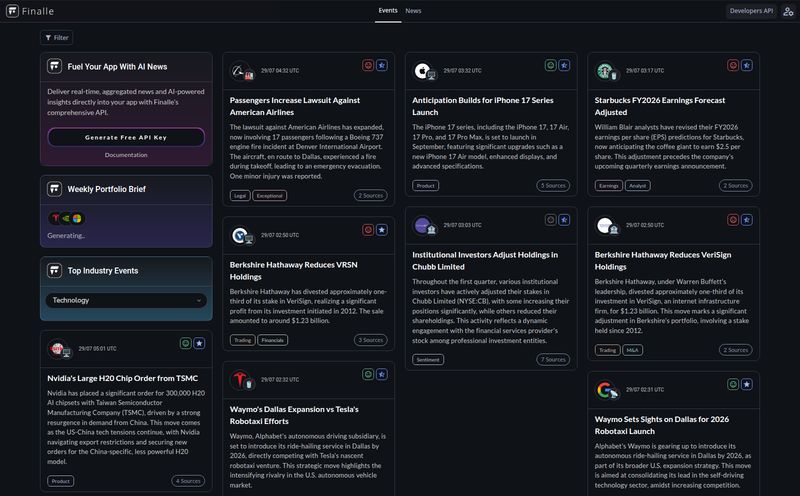Open 7 Sources on Chubb card
Viewport: 800px width, 496px height.
[x=553, y=360]
